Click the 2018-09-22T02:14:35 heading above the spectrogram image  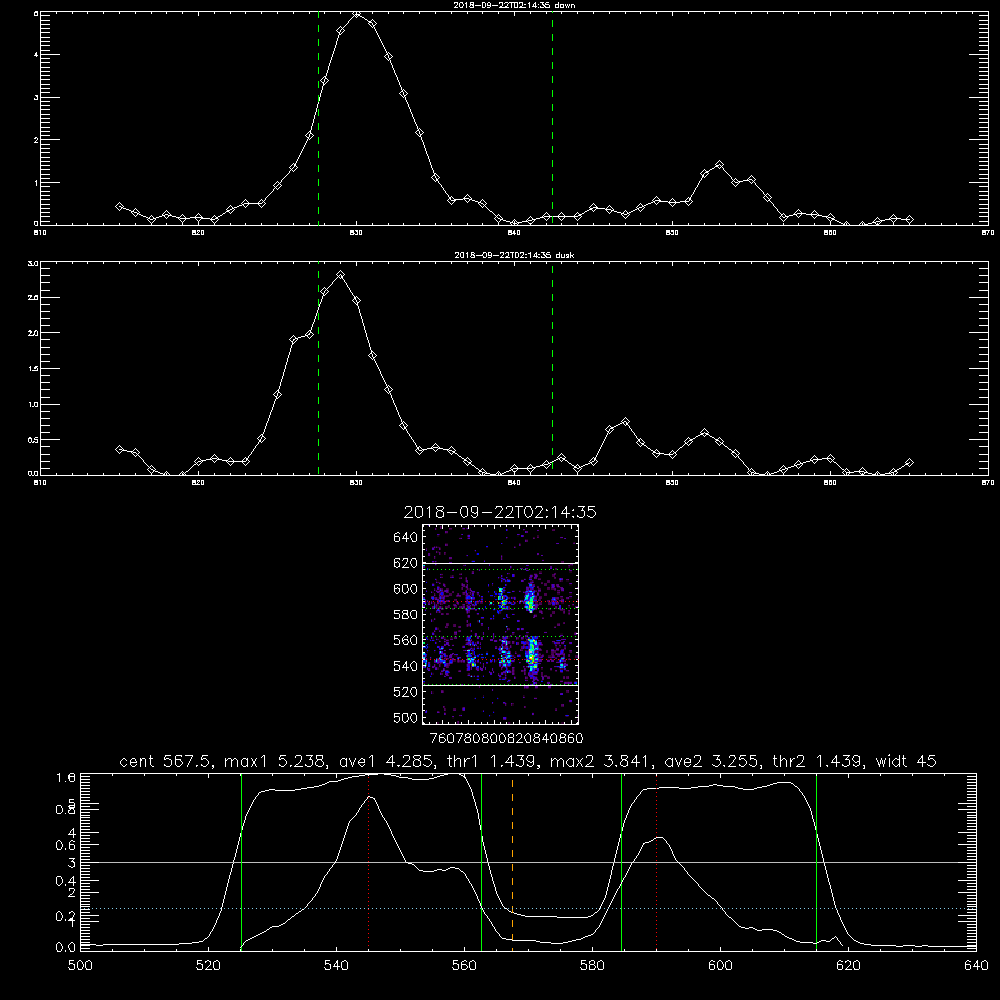pyautogui.click(x=500, y=512)
